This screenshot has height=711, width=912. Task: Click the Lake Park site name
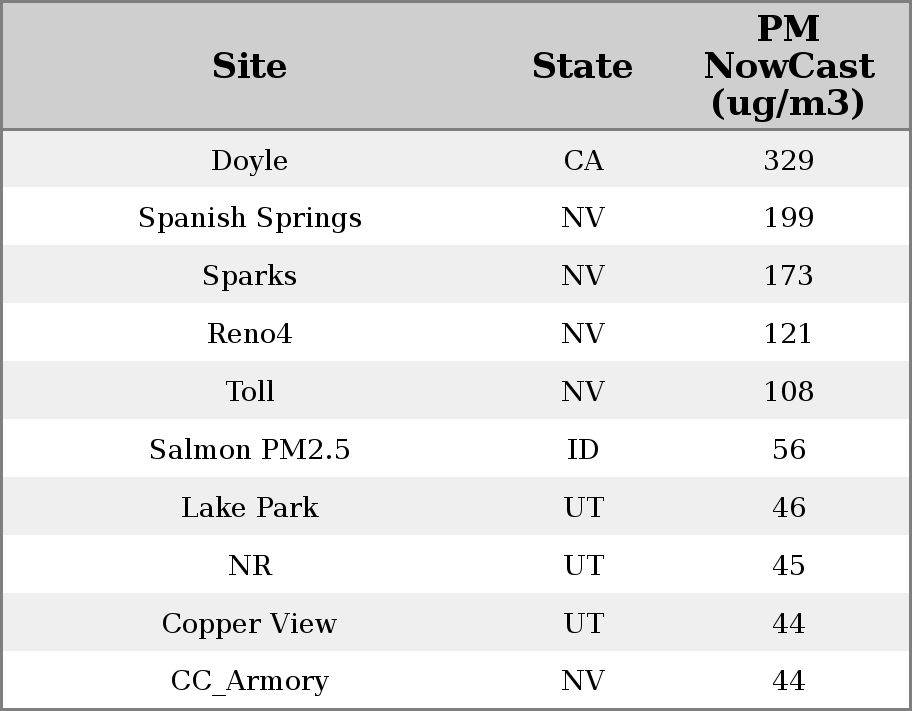click(249, 508)
